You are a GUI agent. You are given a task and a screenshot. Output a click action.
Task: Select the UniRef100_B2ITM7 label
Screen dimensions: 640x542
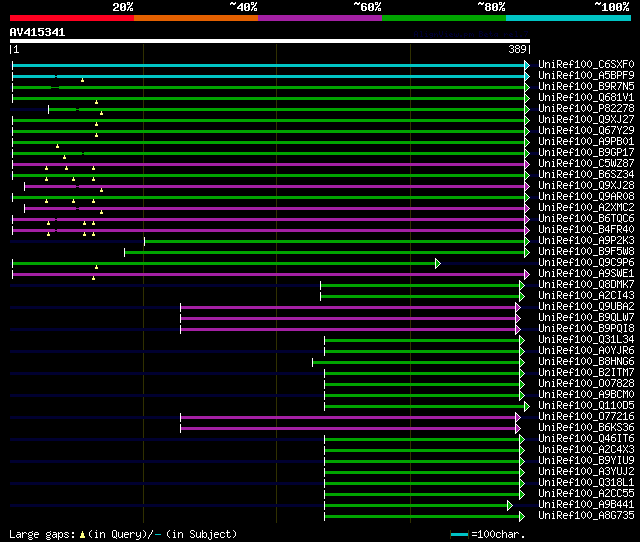click(586, 373)
